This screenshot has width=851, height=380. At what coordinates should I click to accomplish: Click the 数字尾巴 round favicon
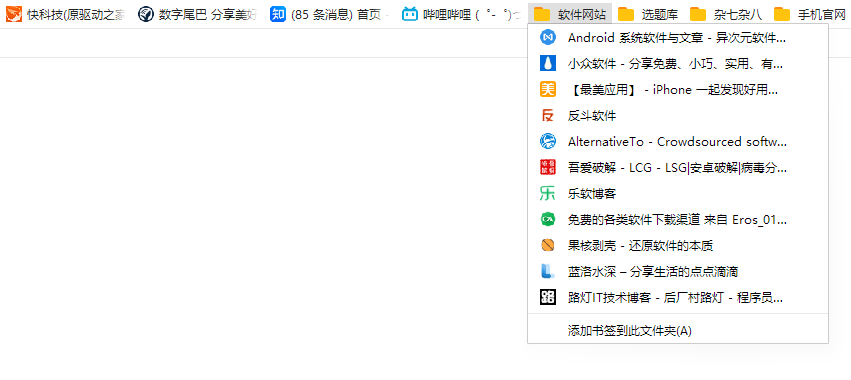point(146,15)
